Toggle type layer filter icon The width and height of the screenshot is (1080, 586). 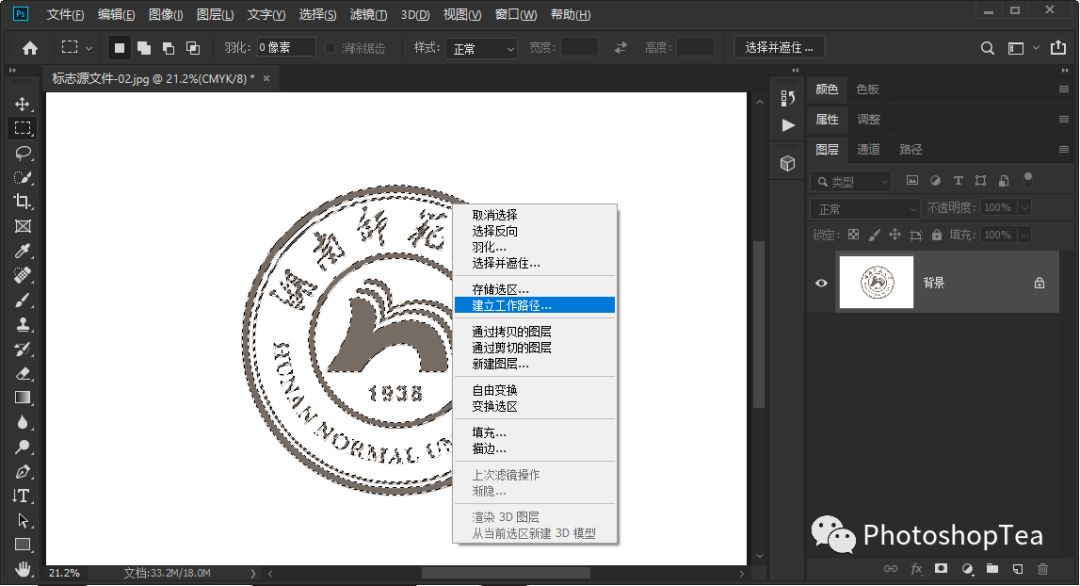(x=957, y=180)
